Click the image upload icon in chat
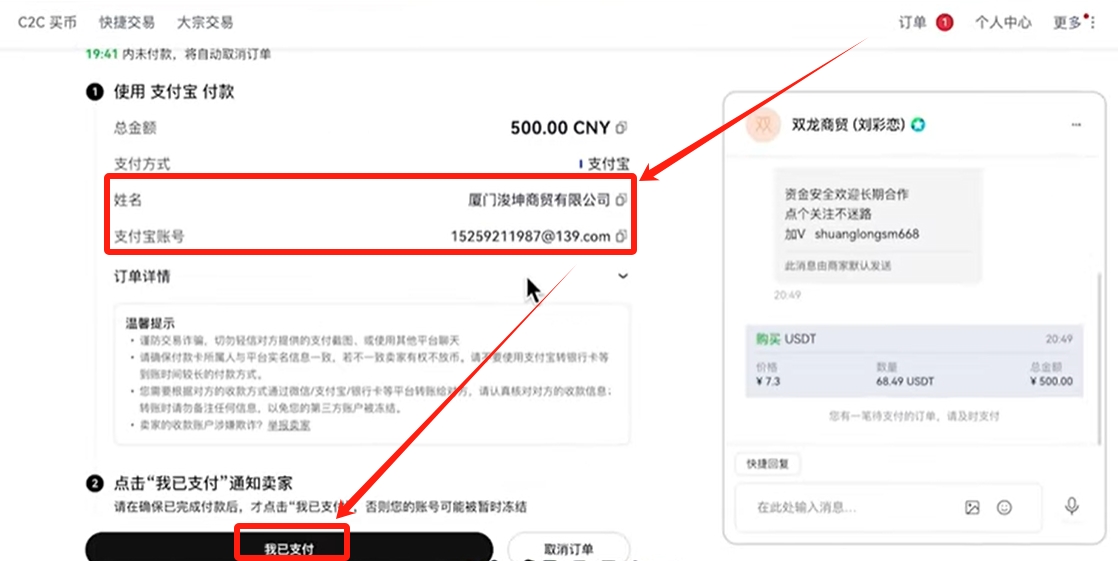Viewport: 1118px width, 561px height. 972,507
